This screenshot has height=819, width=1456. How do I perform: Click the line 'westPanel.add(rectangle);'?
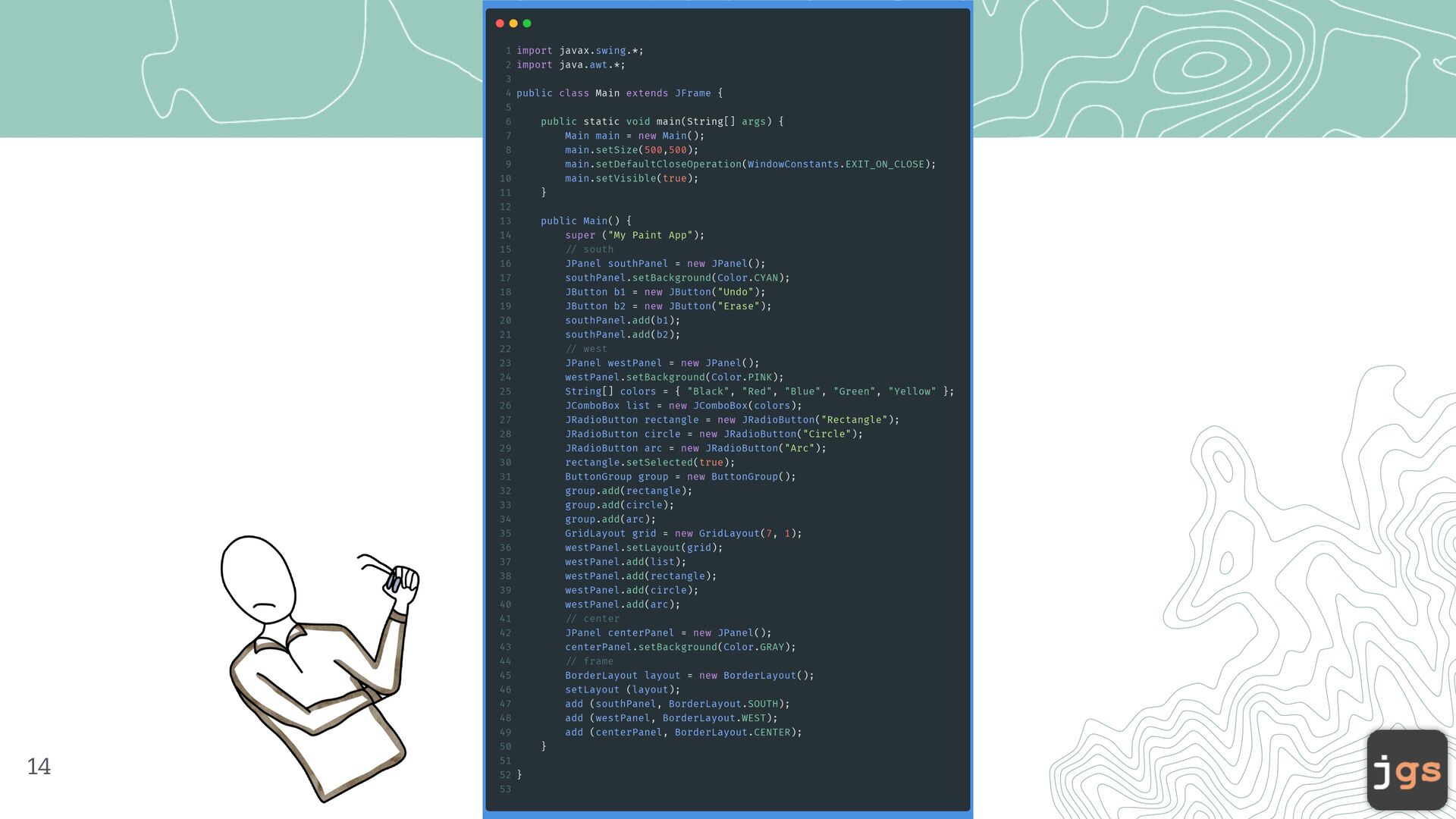coord(641,576)
